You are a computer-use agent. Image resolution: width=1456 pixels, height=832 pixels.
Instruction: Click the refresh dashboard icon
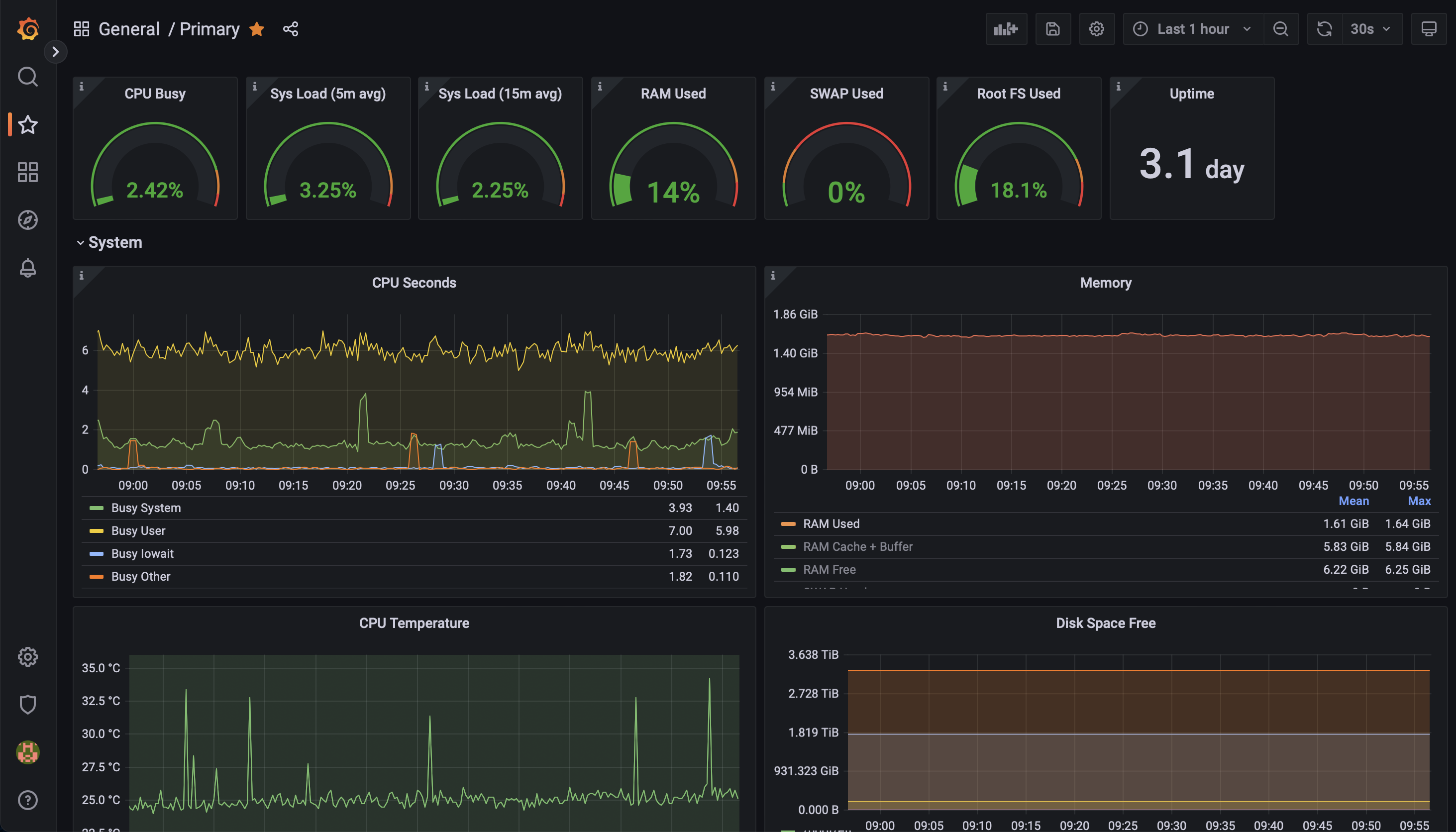pyautogui.click(x=1324, y=29)
